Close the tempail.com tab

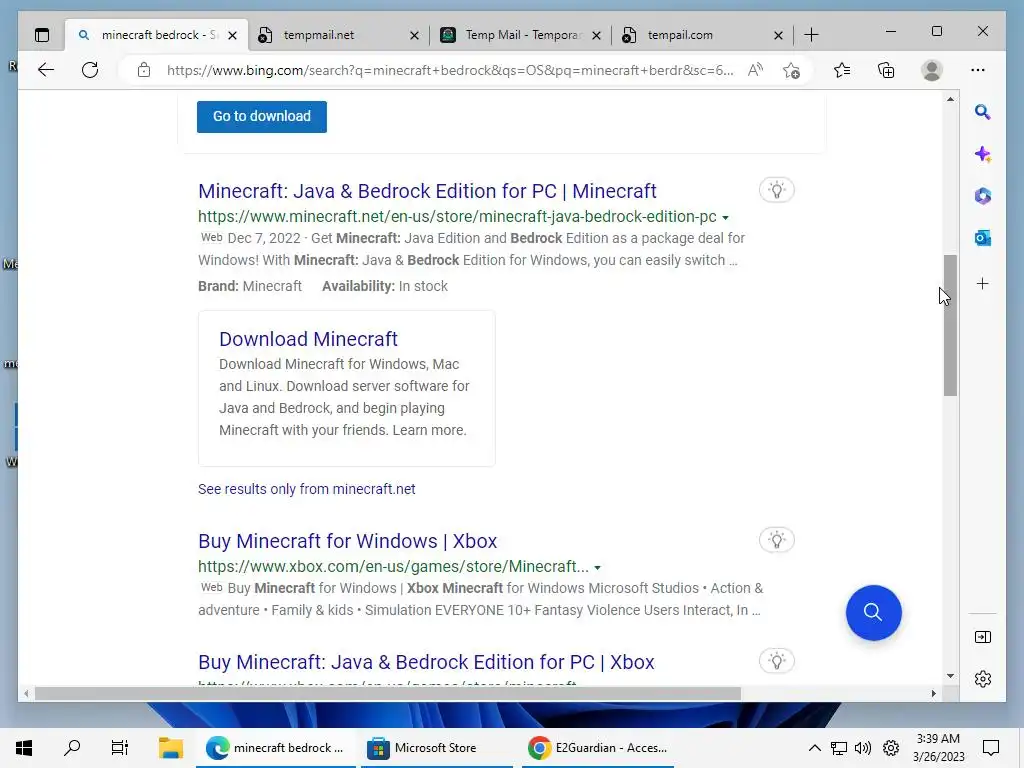click(778, 36)
